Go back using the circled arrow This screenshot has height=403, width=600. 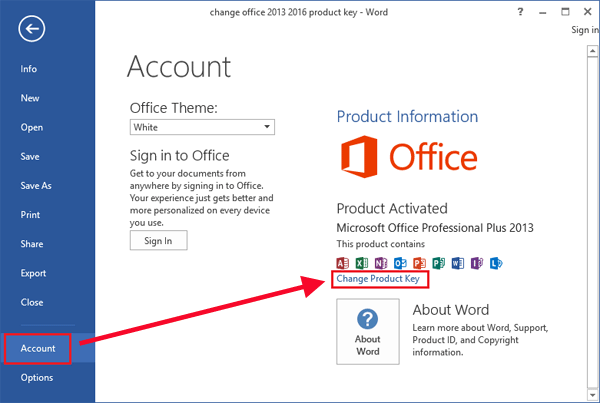[31, 28]
